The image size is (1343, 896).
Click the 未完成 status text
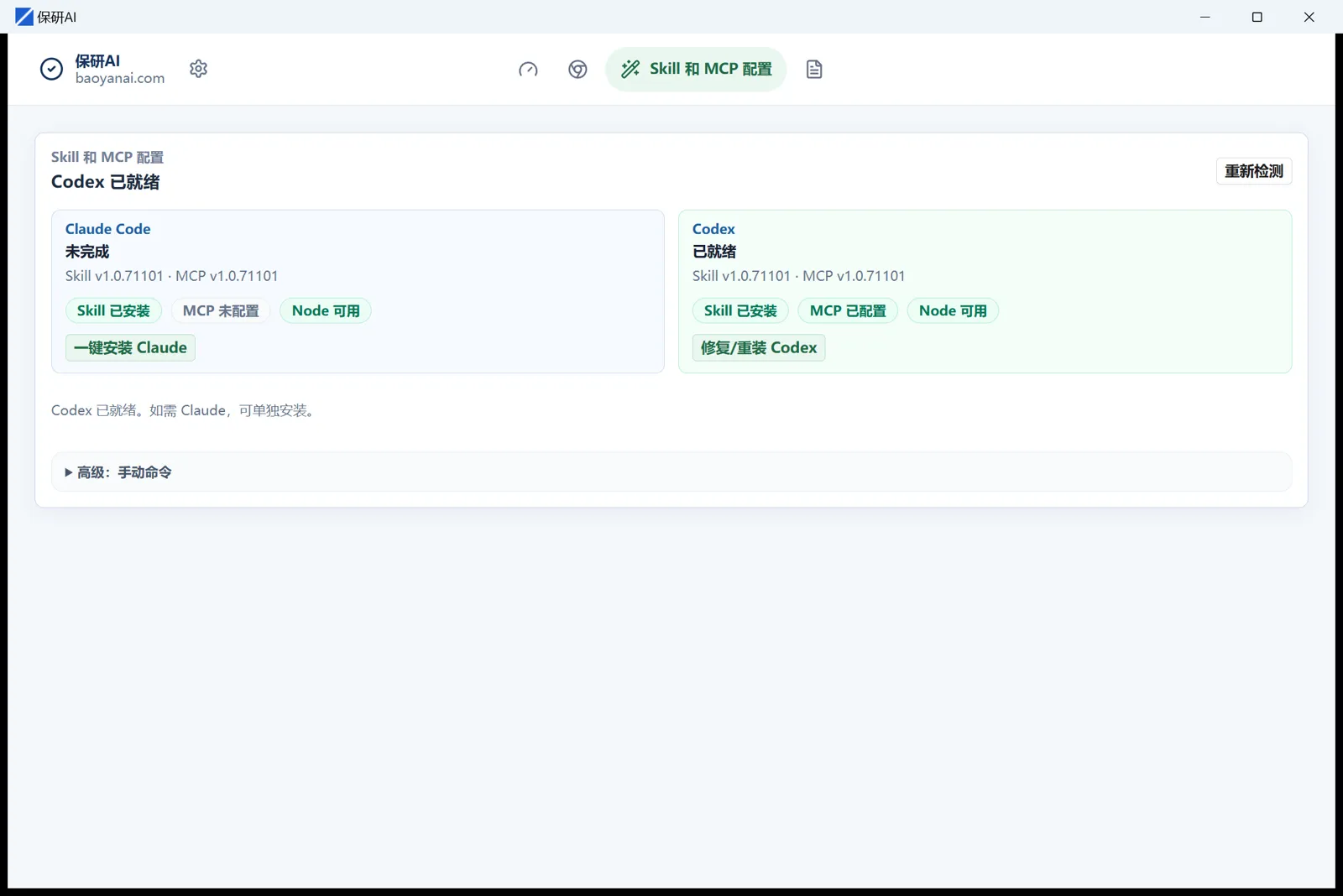pos(87,252)
